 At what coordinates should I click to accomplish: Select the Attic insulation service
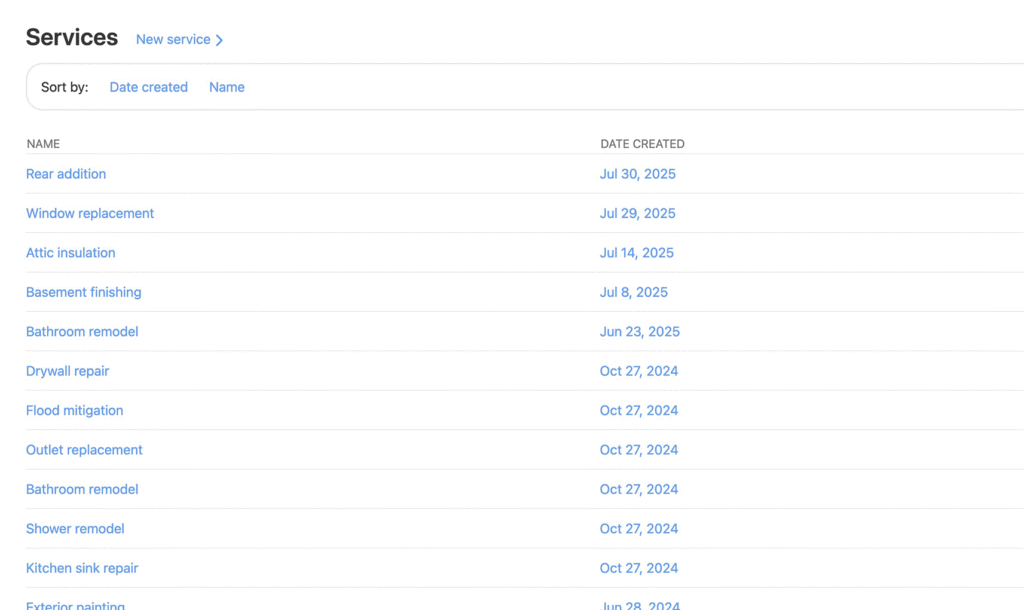point(71,253)
